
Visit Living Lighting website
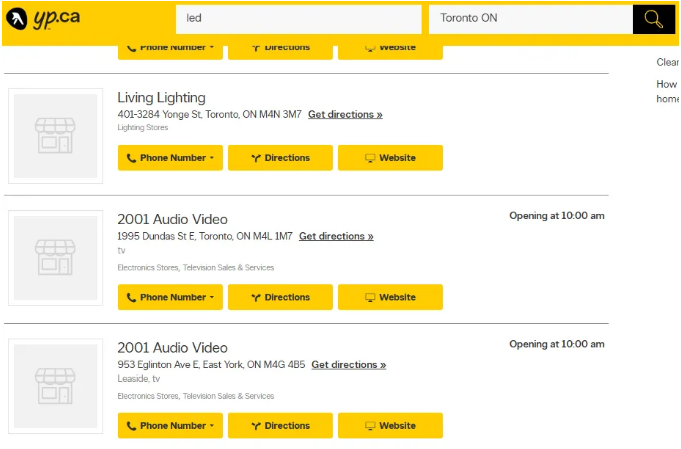[390, 158]
